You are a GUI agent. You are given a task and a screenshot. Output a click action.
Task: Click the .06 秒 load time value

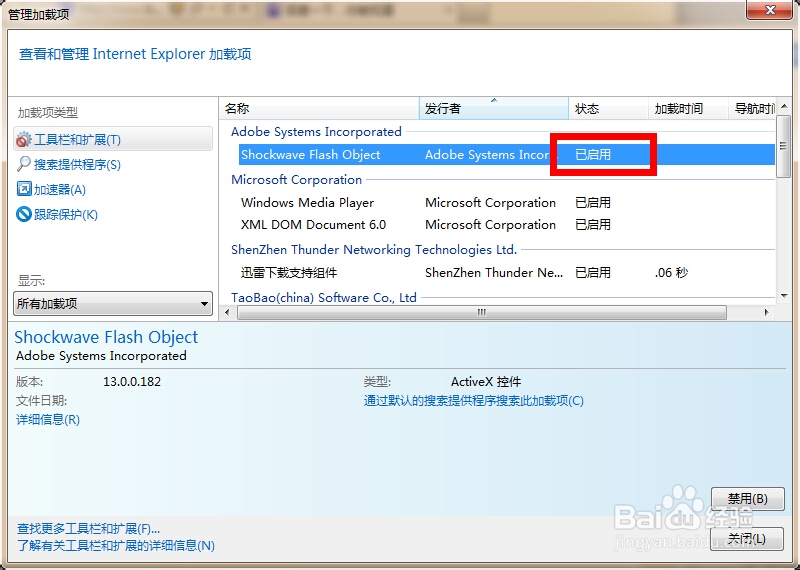671,272
